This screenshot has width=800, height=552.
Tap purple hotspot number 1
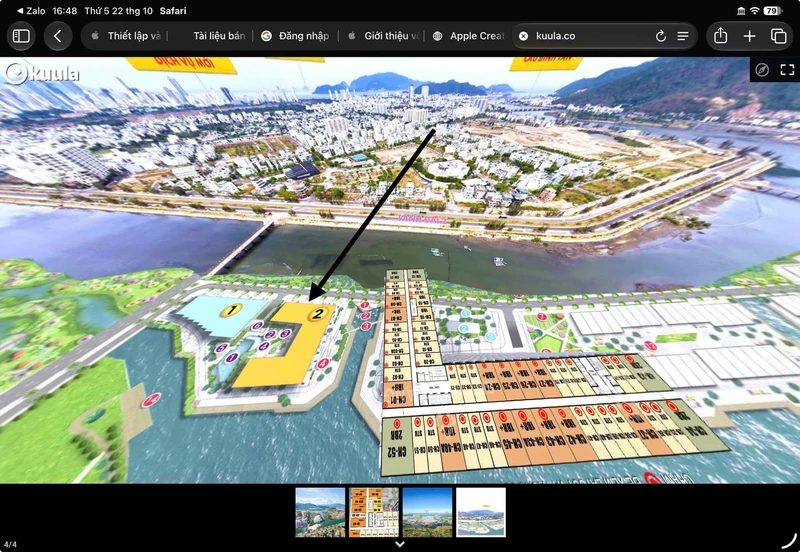point(231,358)
